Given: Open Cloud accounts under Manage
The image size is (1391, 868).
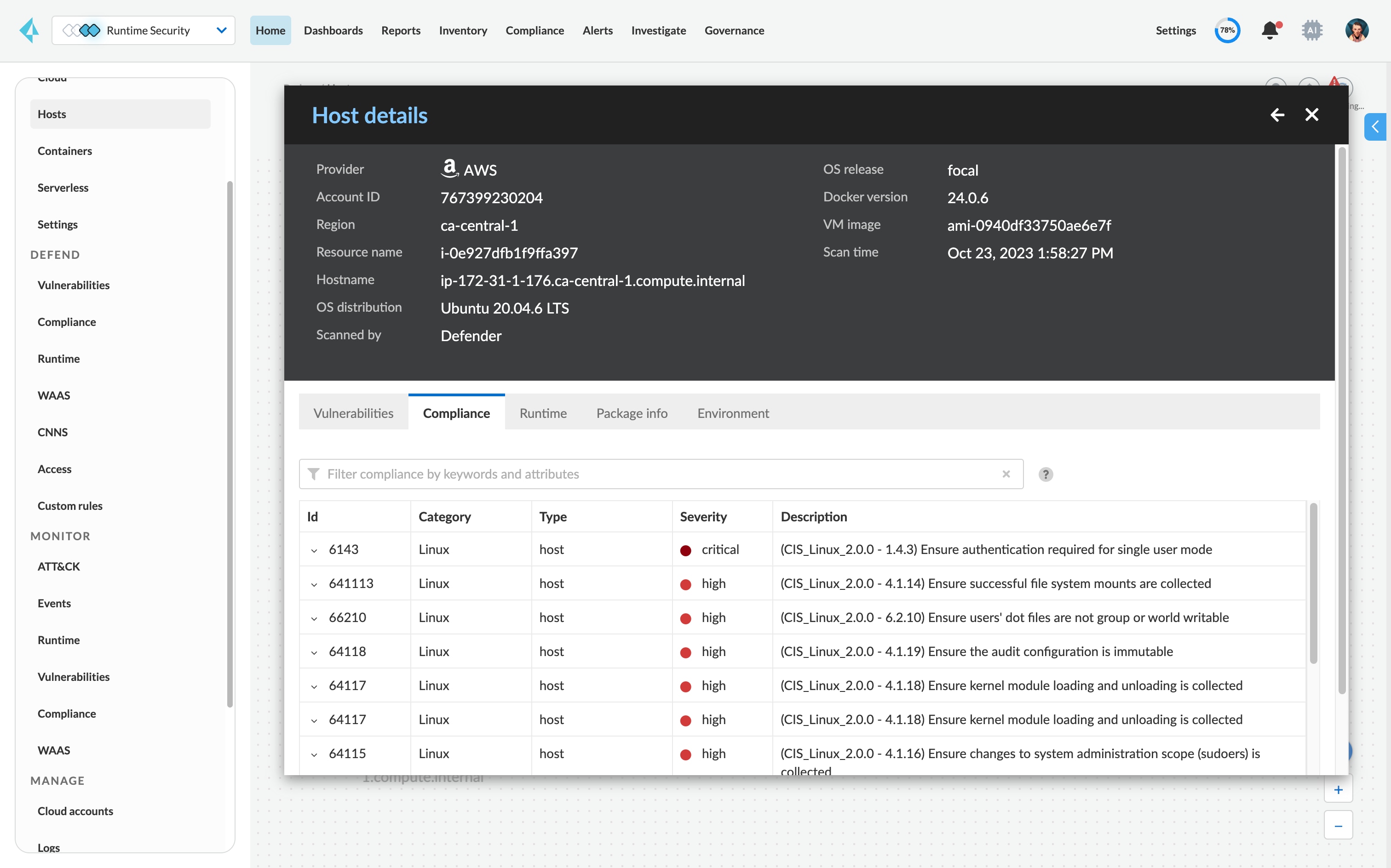Looking at the screenshot, I should [x=75, y=811].
